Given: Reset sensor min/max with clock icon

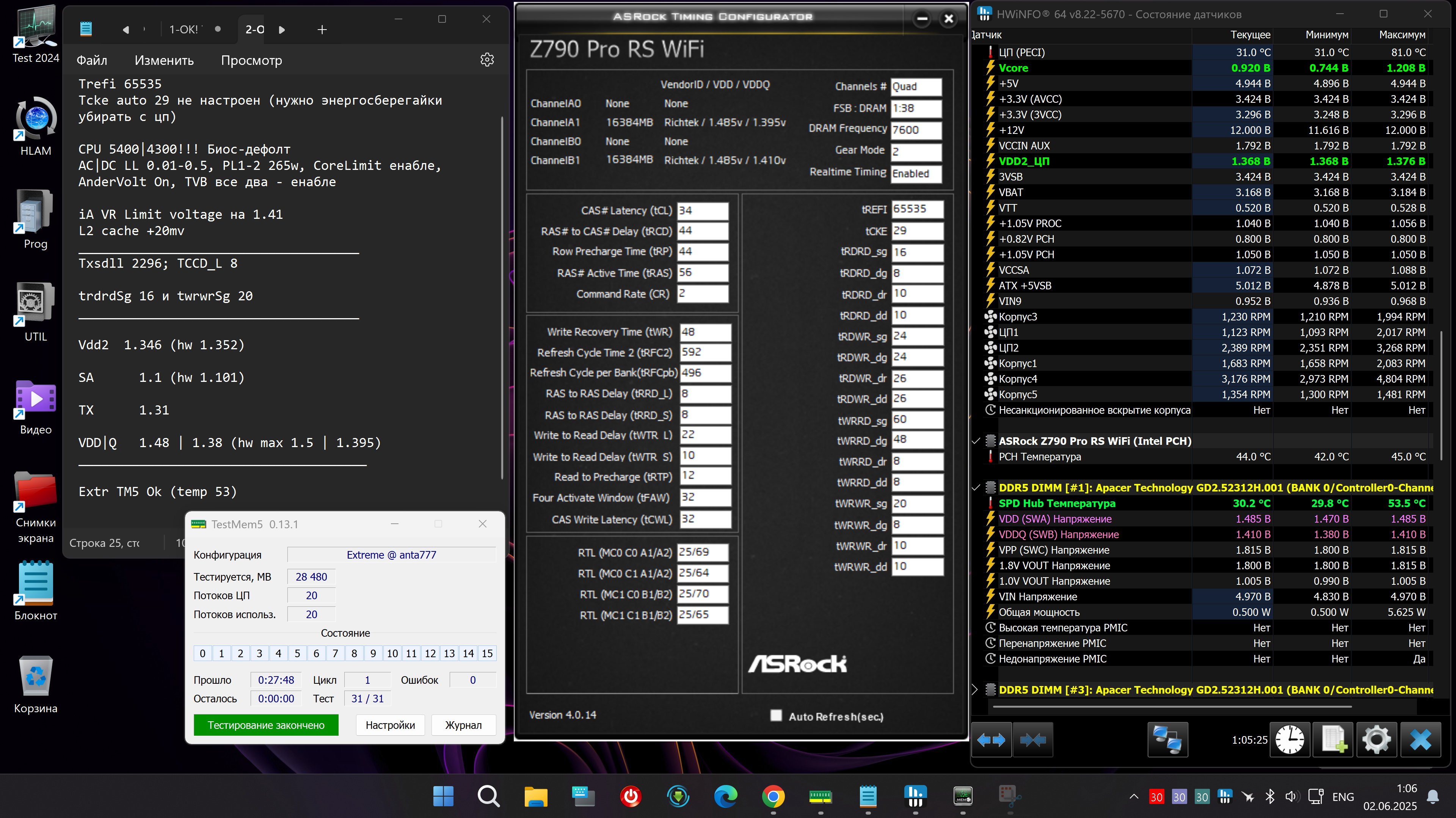Looking at the screenshot, I should (x=1289, y=739).
